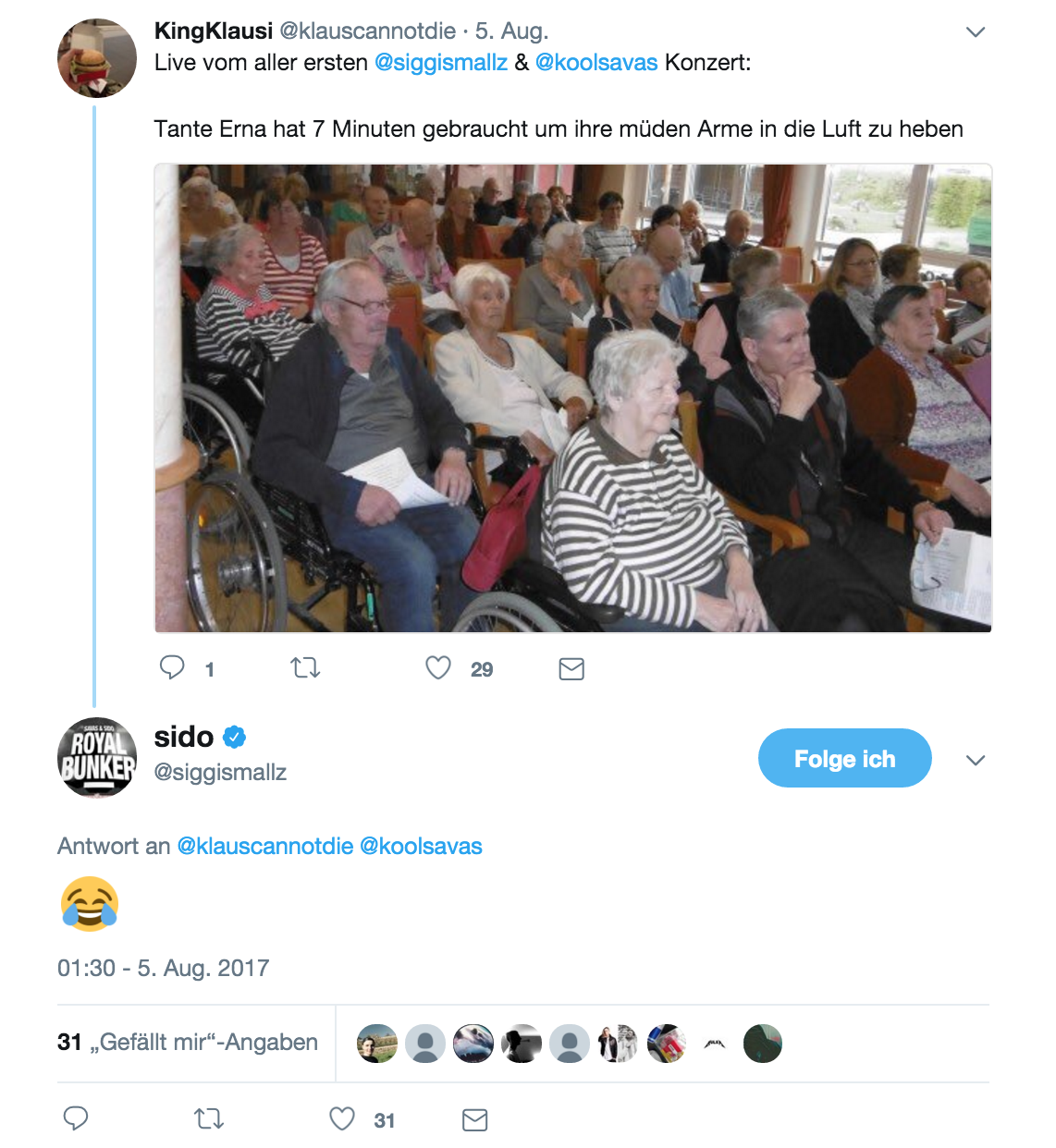Click sido's verified badge
This screenshot has width=1056, height=1148.
click(x=235, y=737)
